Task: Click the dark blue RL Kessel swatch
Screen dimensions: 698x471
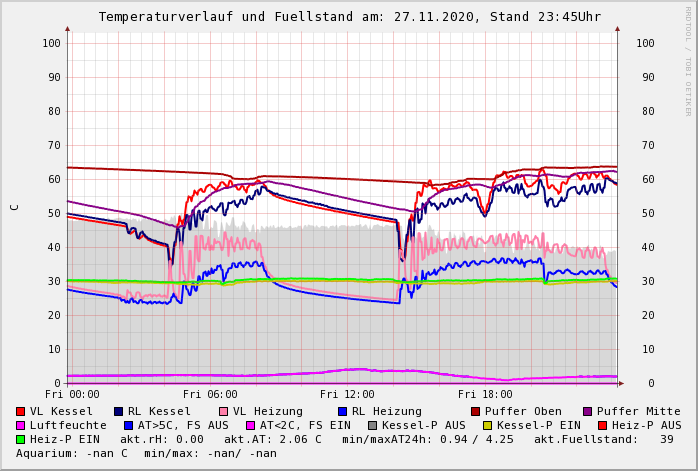Action: 119,411
